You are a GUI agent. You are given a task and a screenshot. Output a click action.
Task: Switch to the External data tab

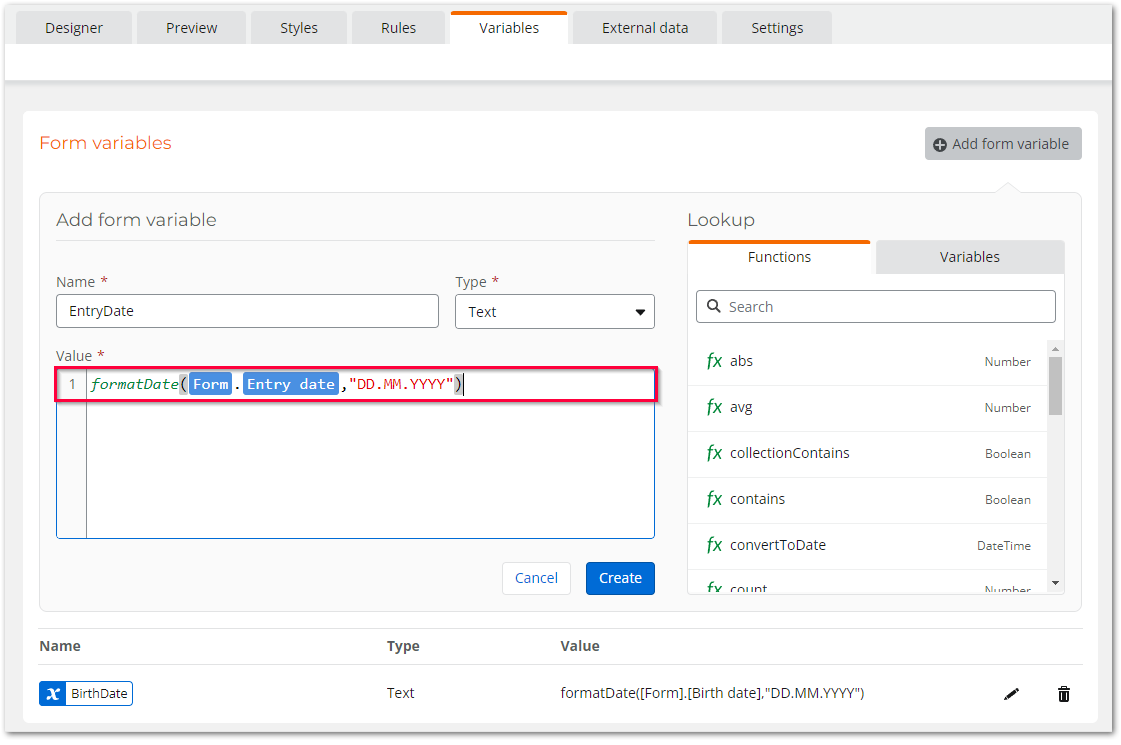[x=644, y=27]
